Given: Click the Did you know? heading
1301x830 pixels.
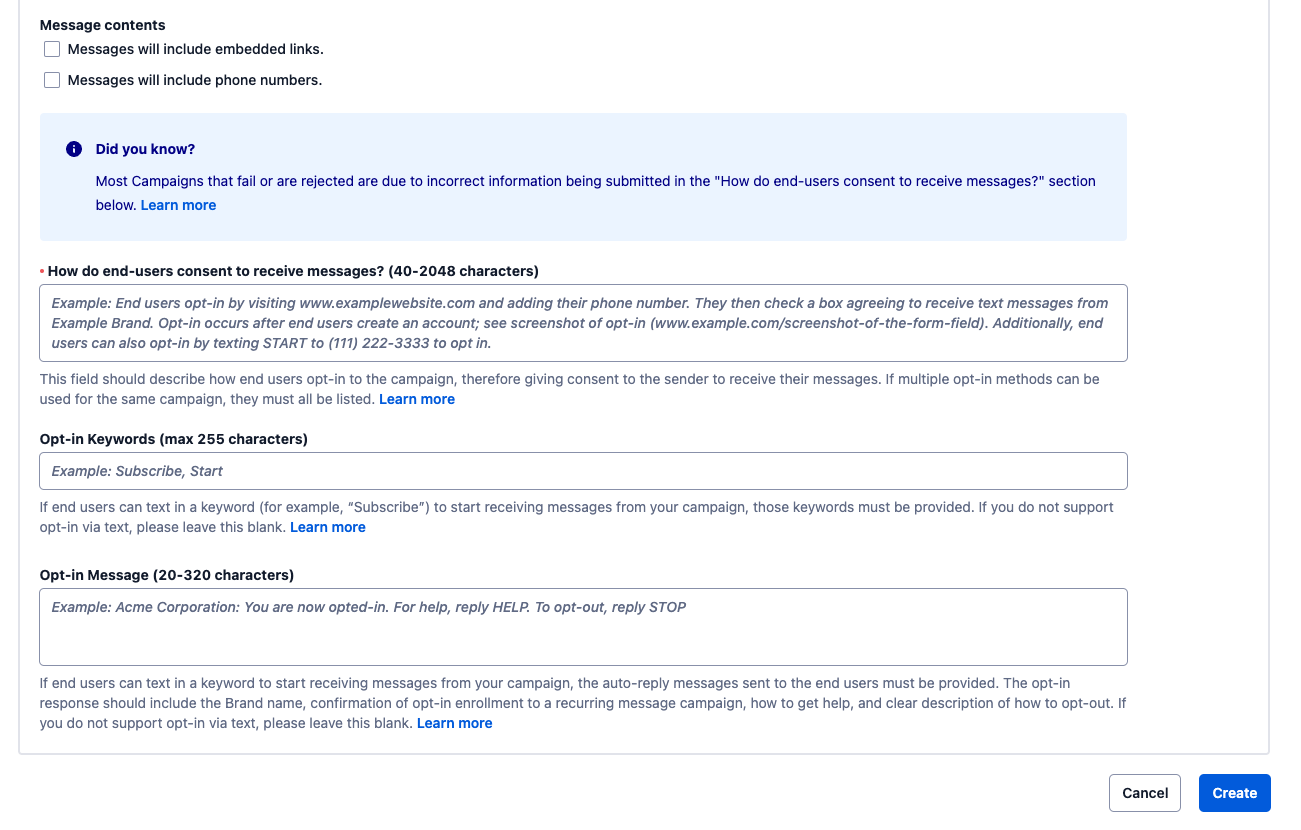Looking at the screenshot, I should (x=145, y=149).
